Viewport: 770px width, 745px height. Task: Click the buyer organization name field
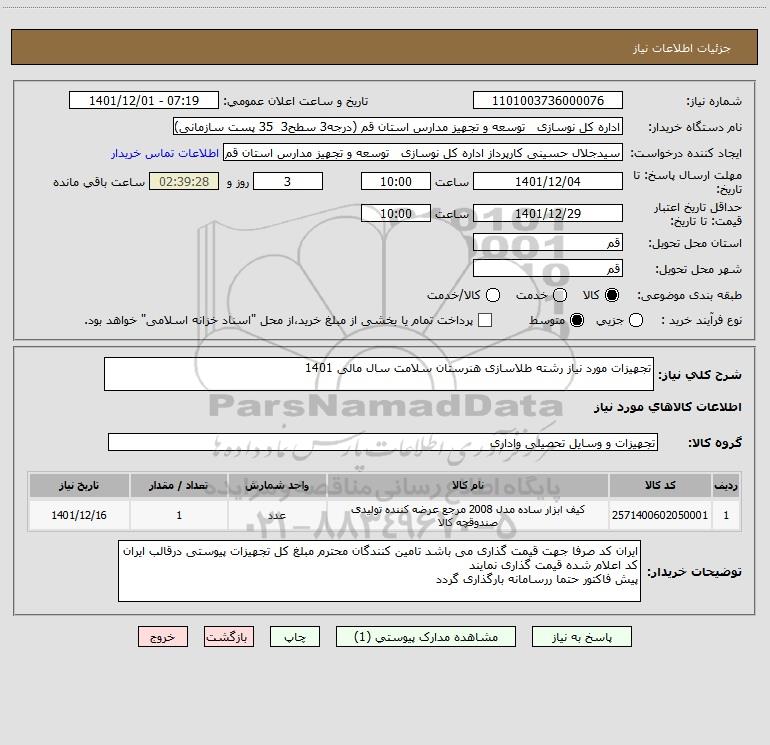click(398, 127)
